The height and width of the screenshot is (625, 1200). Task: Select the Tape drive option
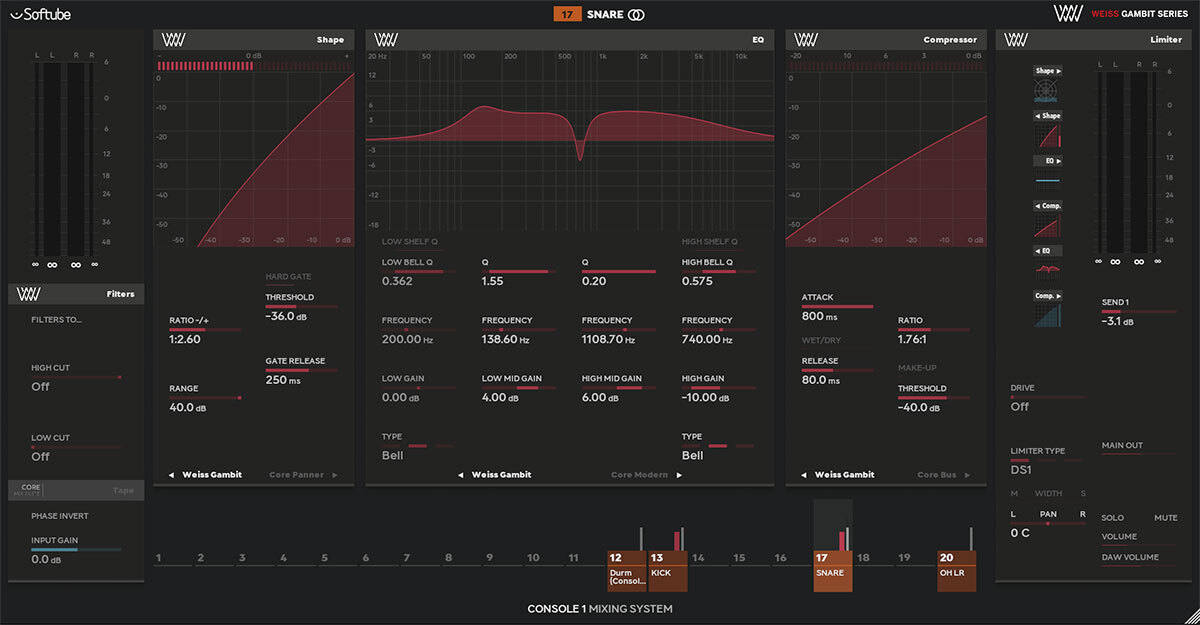pyautogui.click(x=123, y=490)
